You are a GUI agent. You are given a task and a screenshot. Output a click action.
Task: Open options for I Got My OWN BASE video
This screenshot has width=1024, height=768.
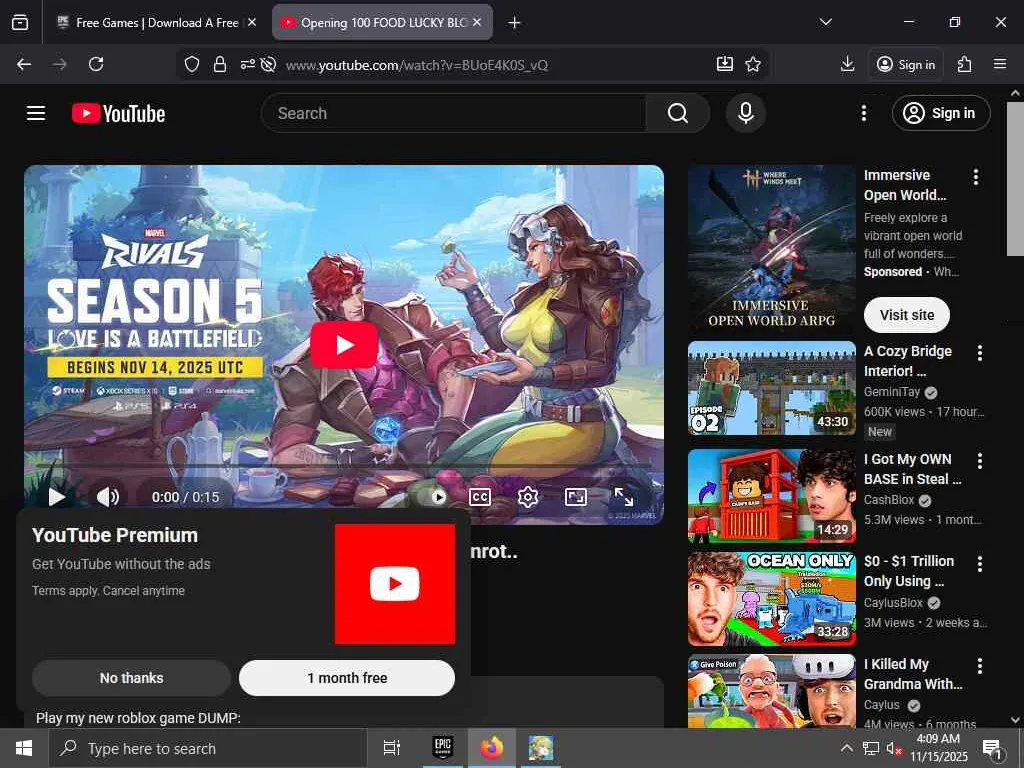point(980,460)
